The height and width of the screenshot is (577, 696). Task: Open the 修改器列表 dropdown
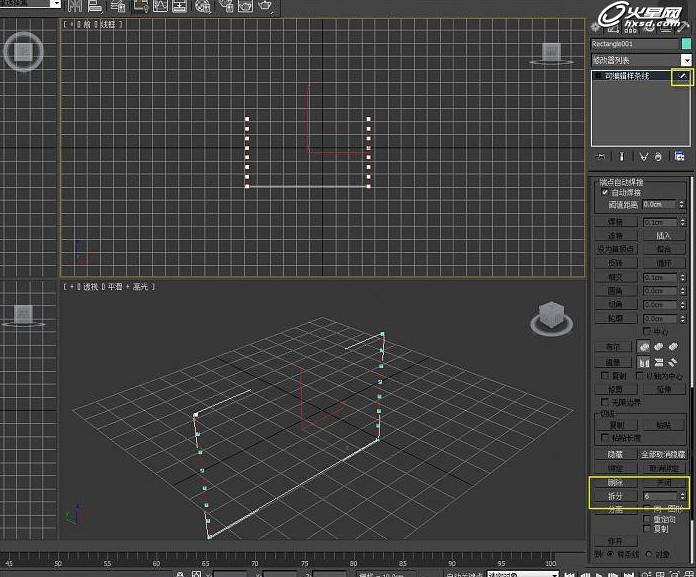coord(686,61)
